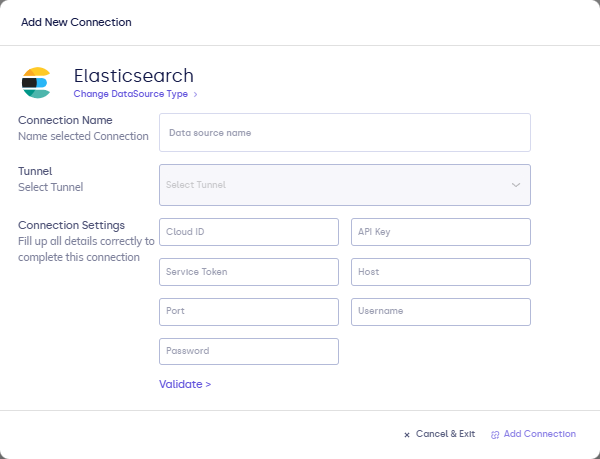Screen dimensions: 600x459
Task: Click the link icon beside Add Connection
Action: 495,435
